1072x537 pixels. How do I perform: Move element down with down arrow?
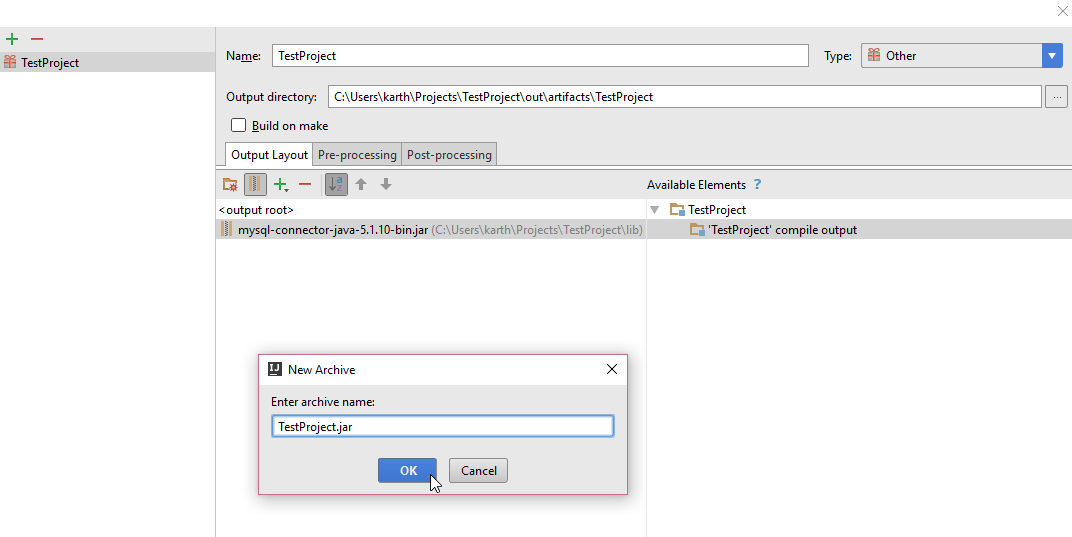pos(386,185)
